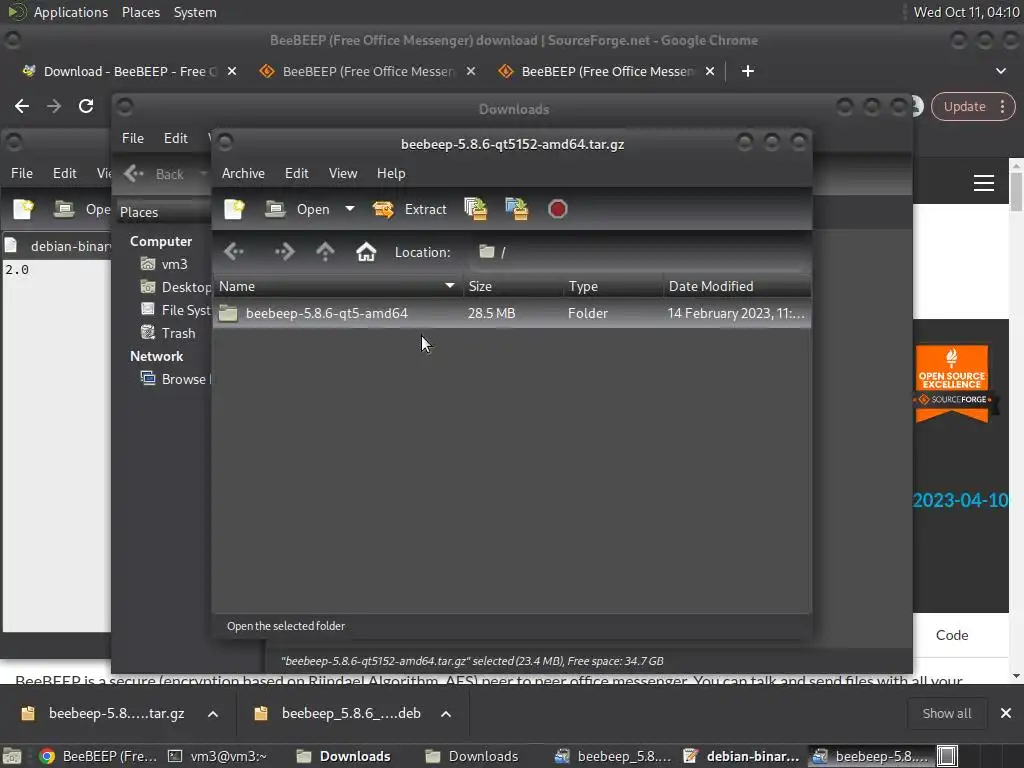Expand options for tar.gz download

(213, 714)
